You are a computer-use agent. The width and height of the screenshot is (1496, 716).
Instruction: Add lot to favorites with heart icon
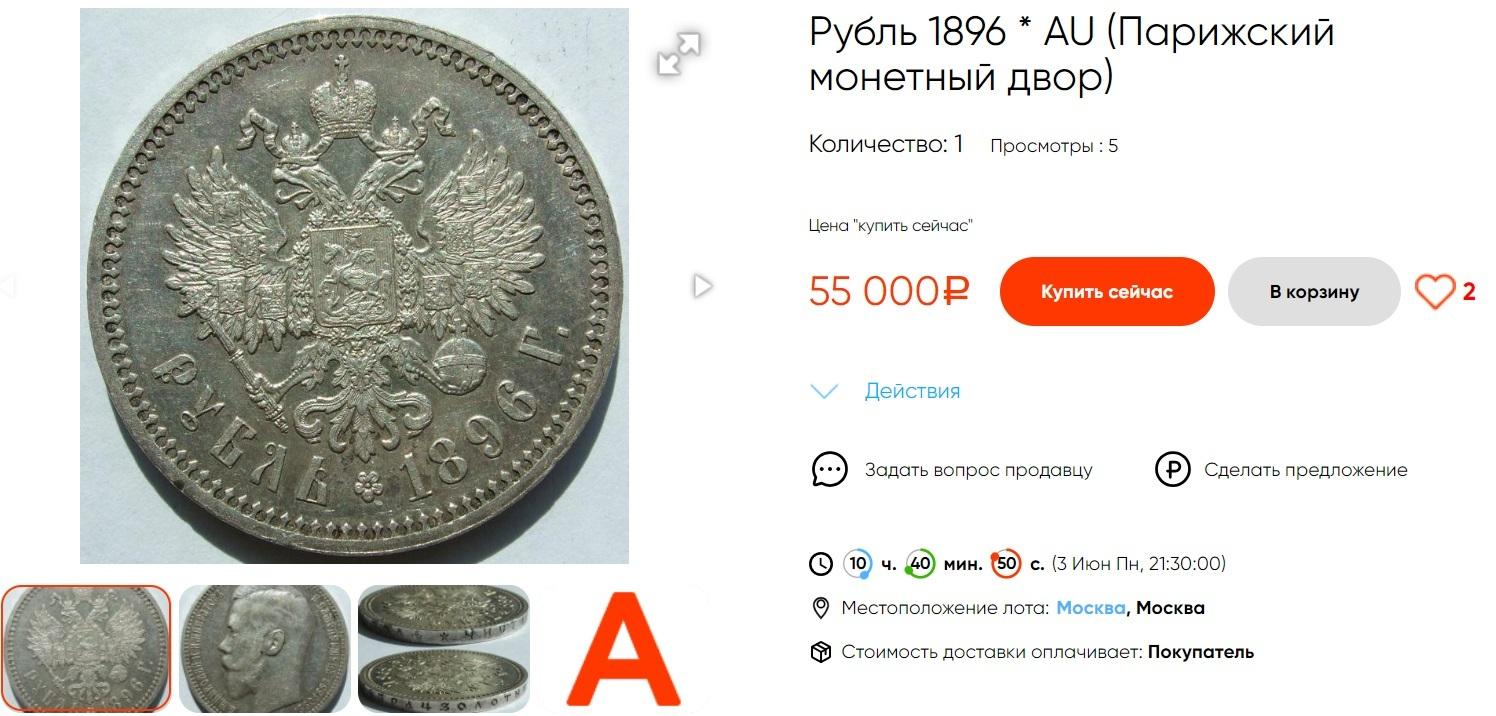[x=1435, y=292]
